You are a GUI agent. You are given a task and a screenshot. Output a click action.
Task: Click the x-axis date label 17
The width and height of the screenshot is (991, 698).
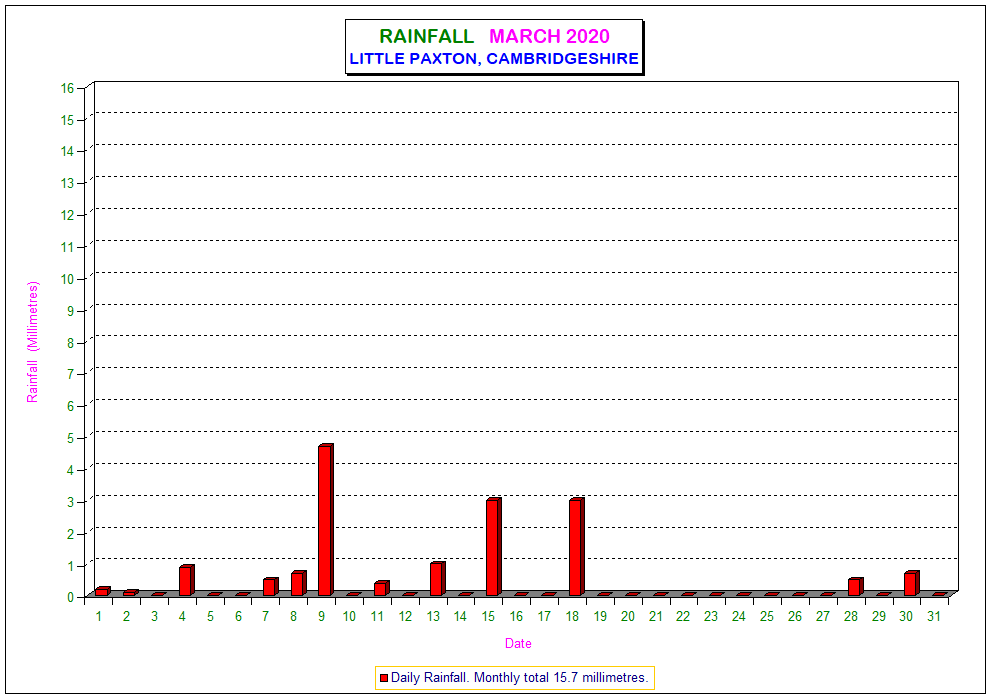pyautogui.click(x=544, y=616)
